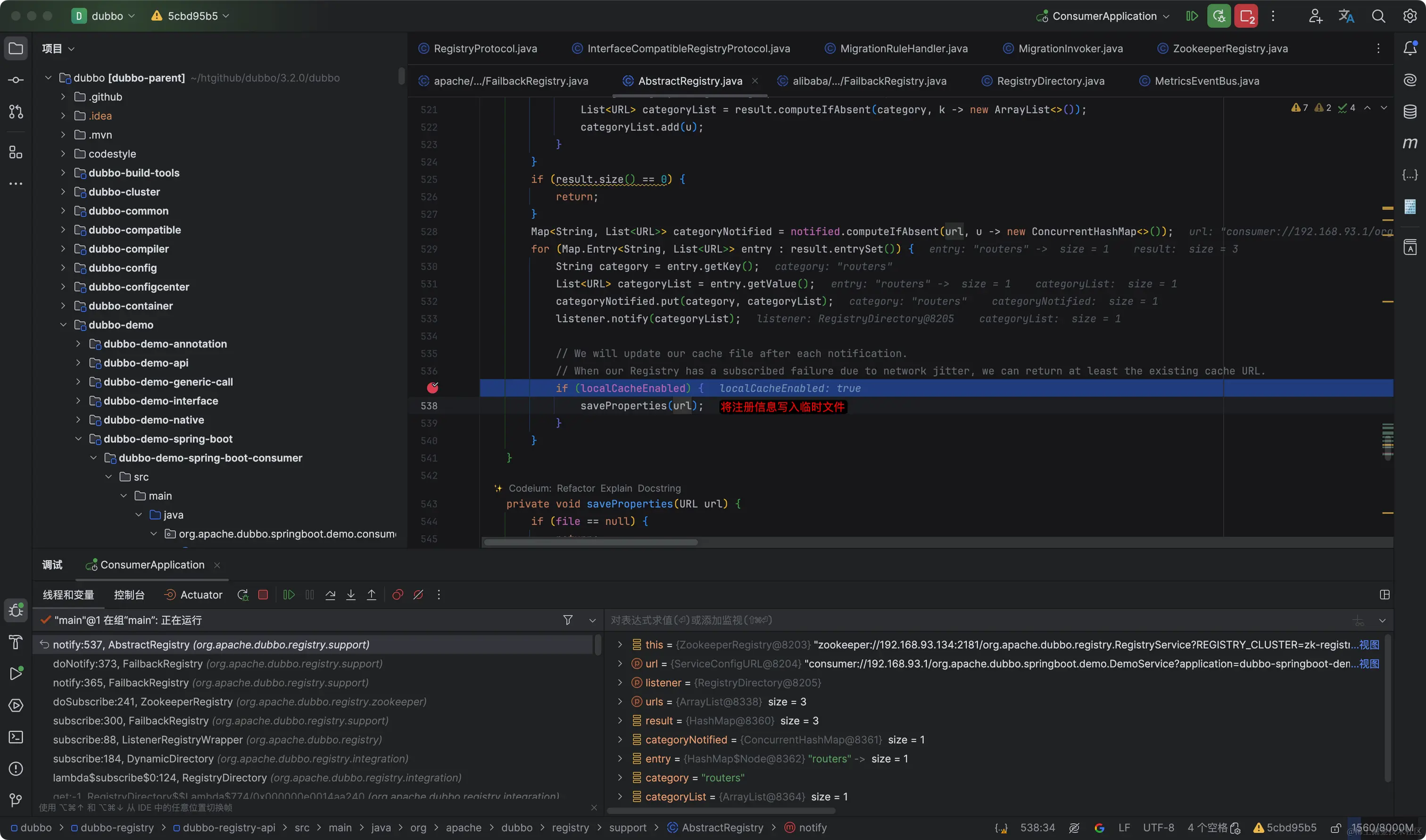This screenshot has height=840, width=1426.
Task: Toggle Mute Breakpoints in debugger
Action: pyautogui.click(x=418, y=595)
